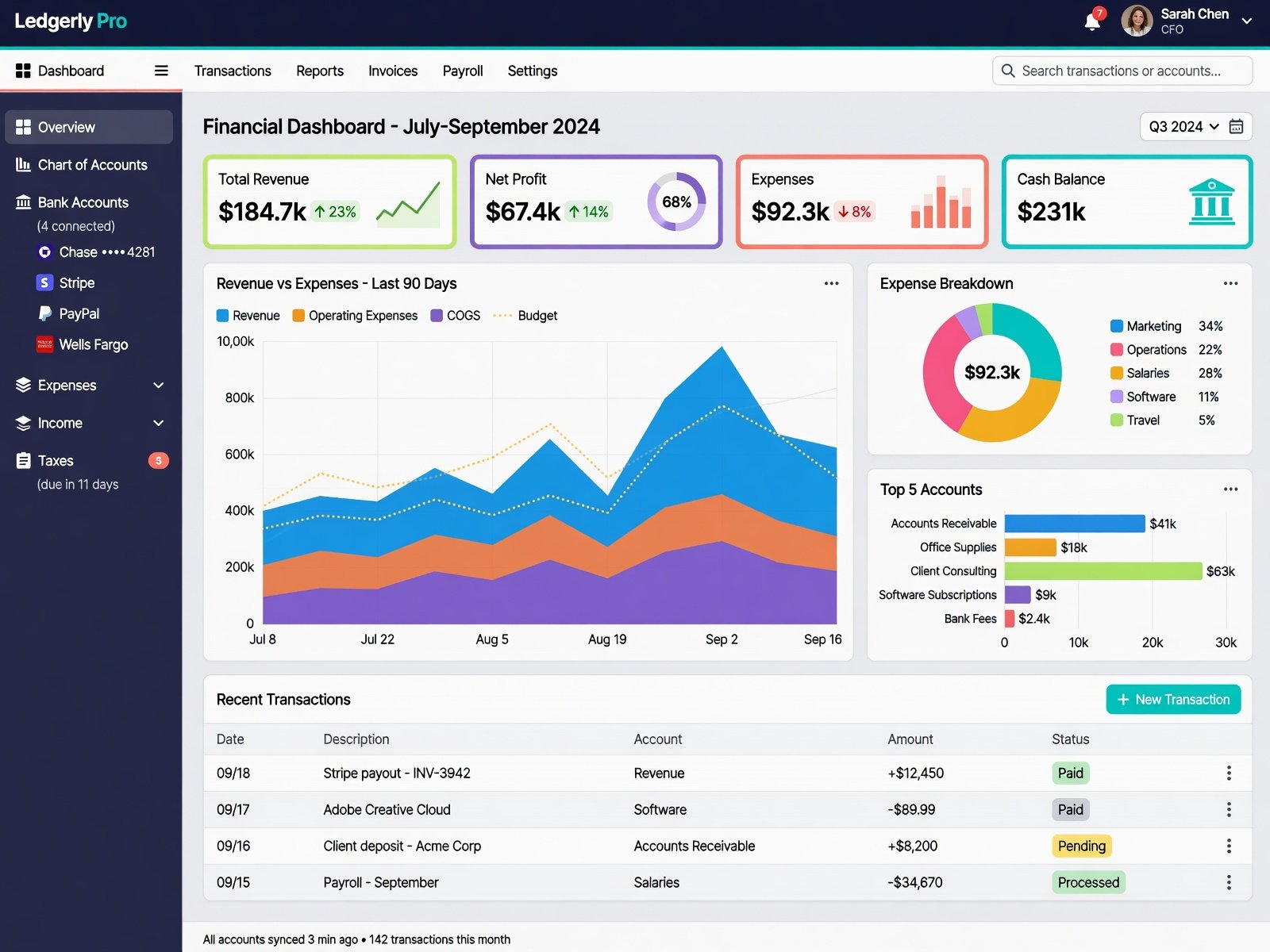Click the Wells Fargo logo icon
This screenshot has height=952, width=1270.
[x=45, y=344]
